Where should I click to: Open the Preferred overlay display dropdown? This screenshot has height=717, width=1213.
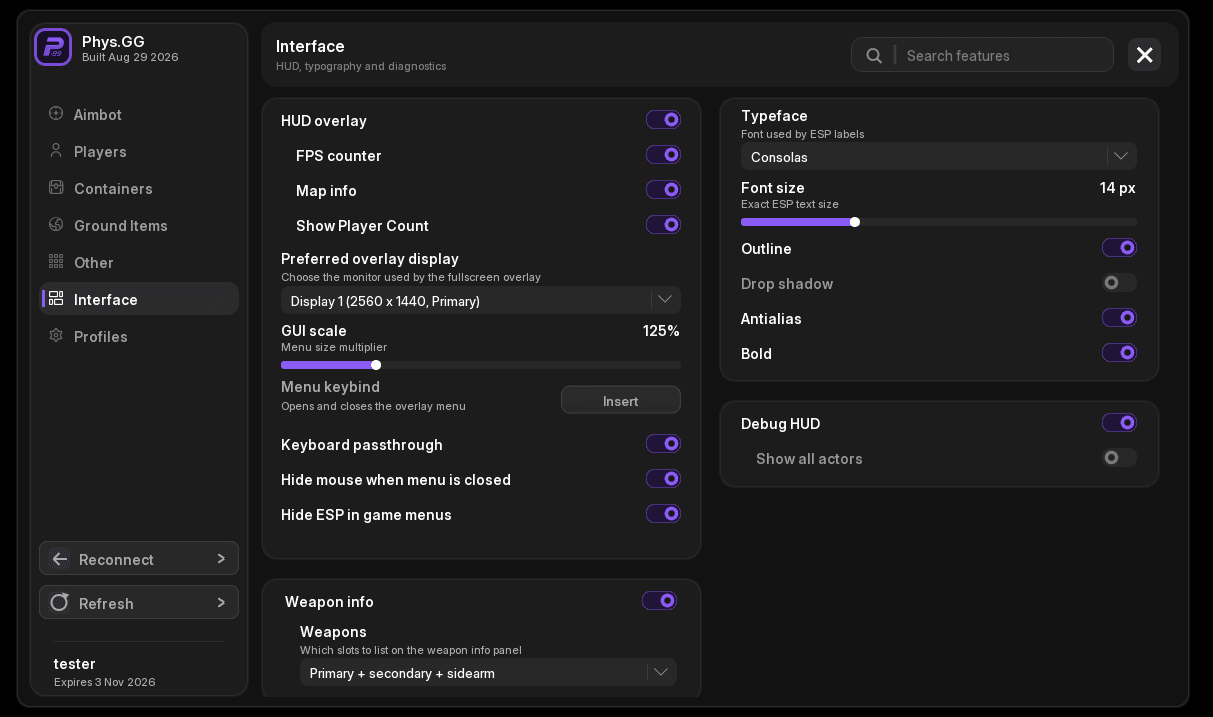click(x=481, y=300)
